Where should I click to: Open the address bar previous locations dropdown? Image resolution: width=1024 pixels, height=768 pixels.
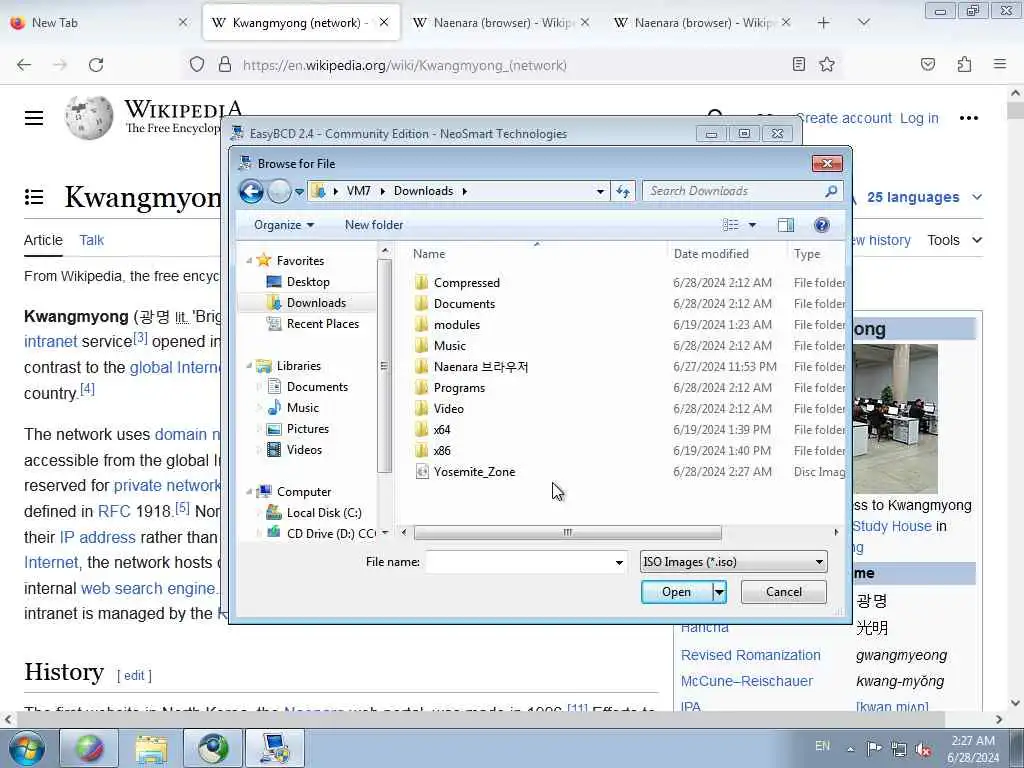coord(600,191)
